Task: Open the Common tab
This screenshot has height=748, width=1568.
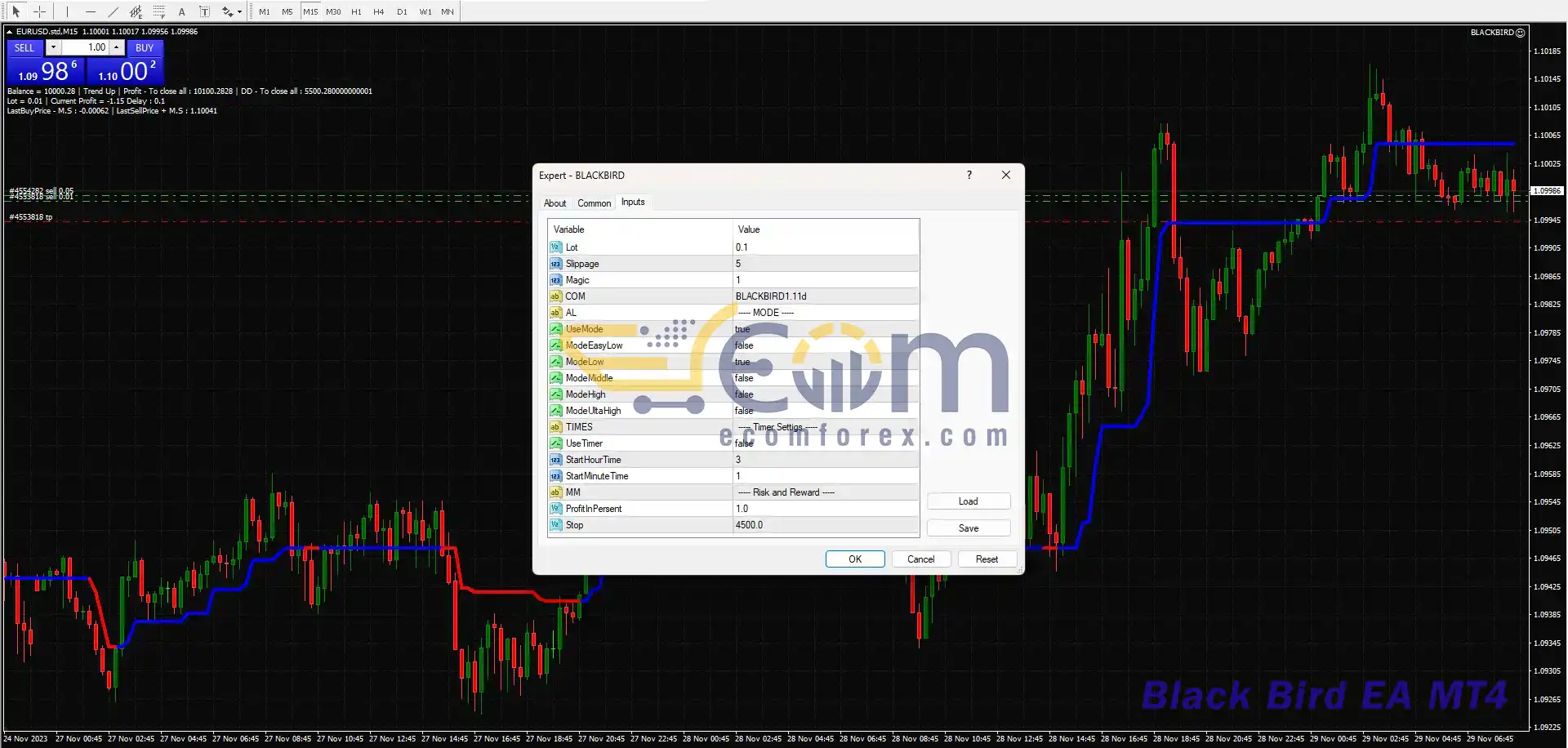Action: (594, 203)
